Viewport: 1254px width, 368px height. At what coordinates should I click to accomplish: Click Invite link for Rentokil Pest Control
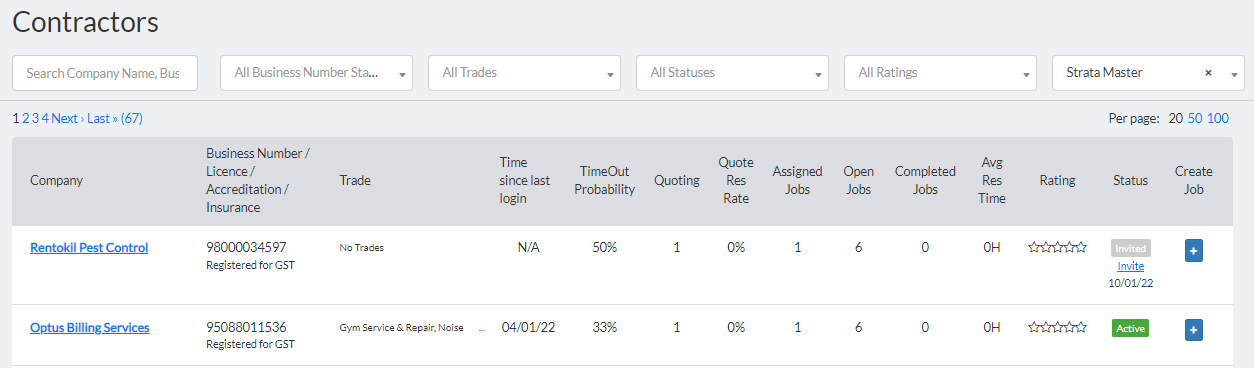click(1130, 266)
